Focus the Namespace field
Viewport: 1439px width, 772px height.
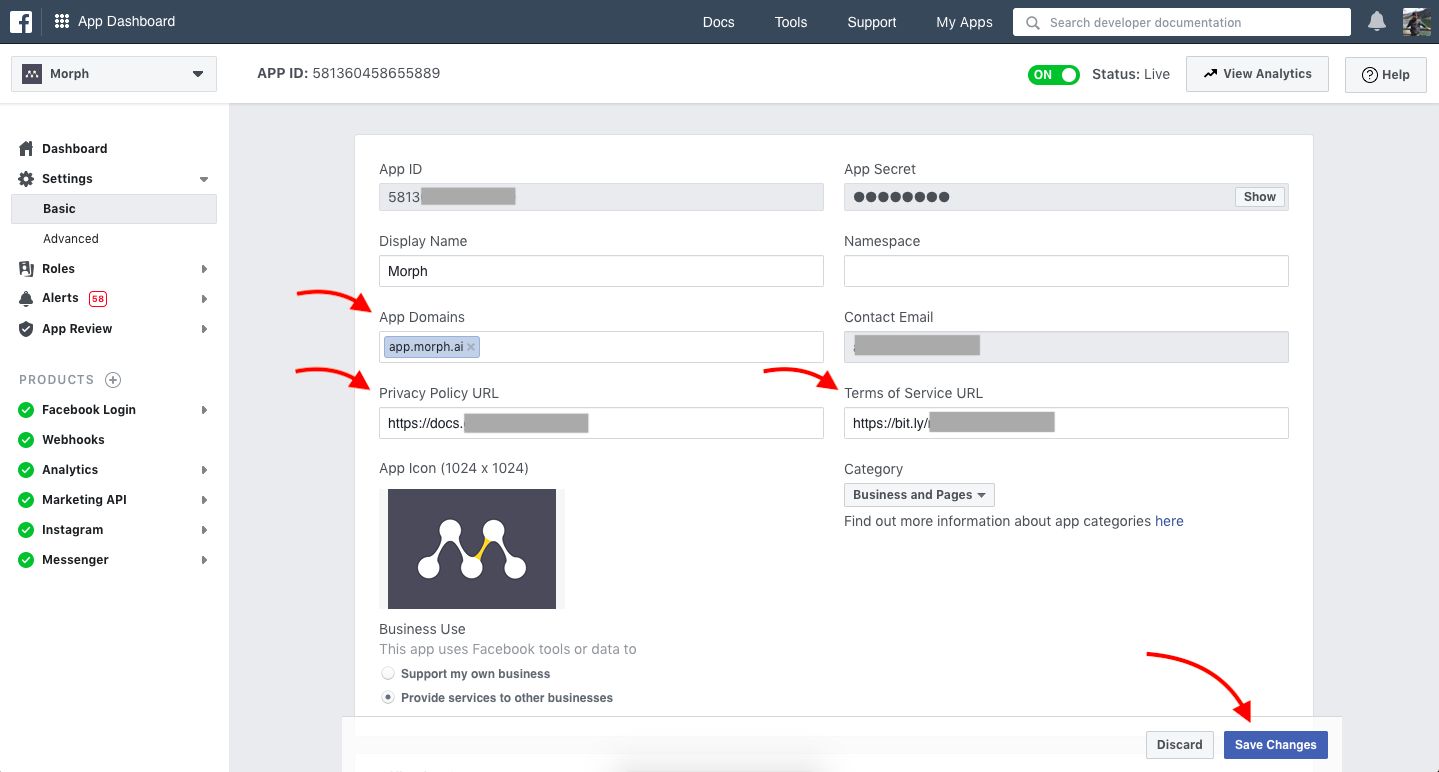[x=1066, y=271]
